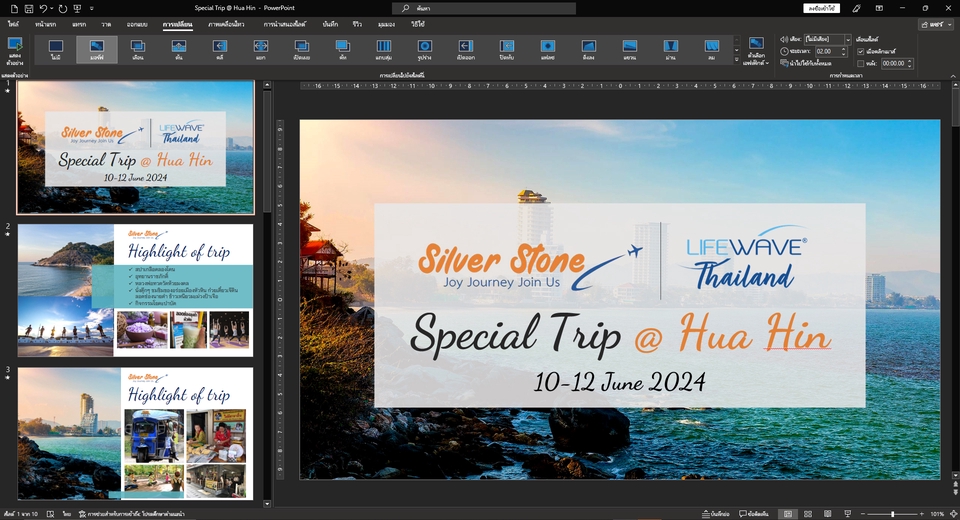Start Slide Show from status bar
Image resolution: width=960 pixels, height=520 pixels.
click(848, 514)
